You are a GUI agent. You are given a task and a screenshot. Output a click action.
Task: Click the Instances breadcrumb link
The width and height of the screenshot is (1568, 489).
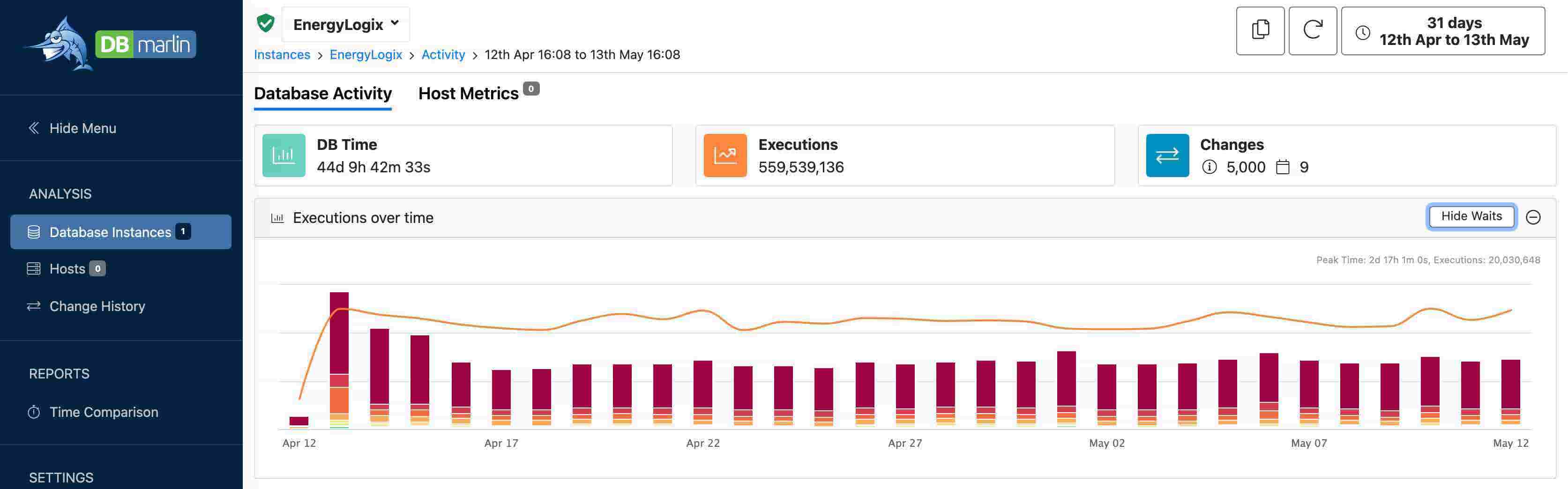[282, 55]
